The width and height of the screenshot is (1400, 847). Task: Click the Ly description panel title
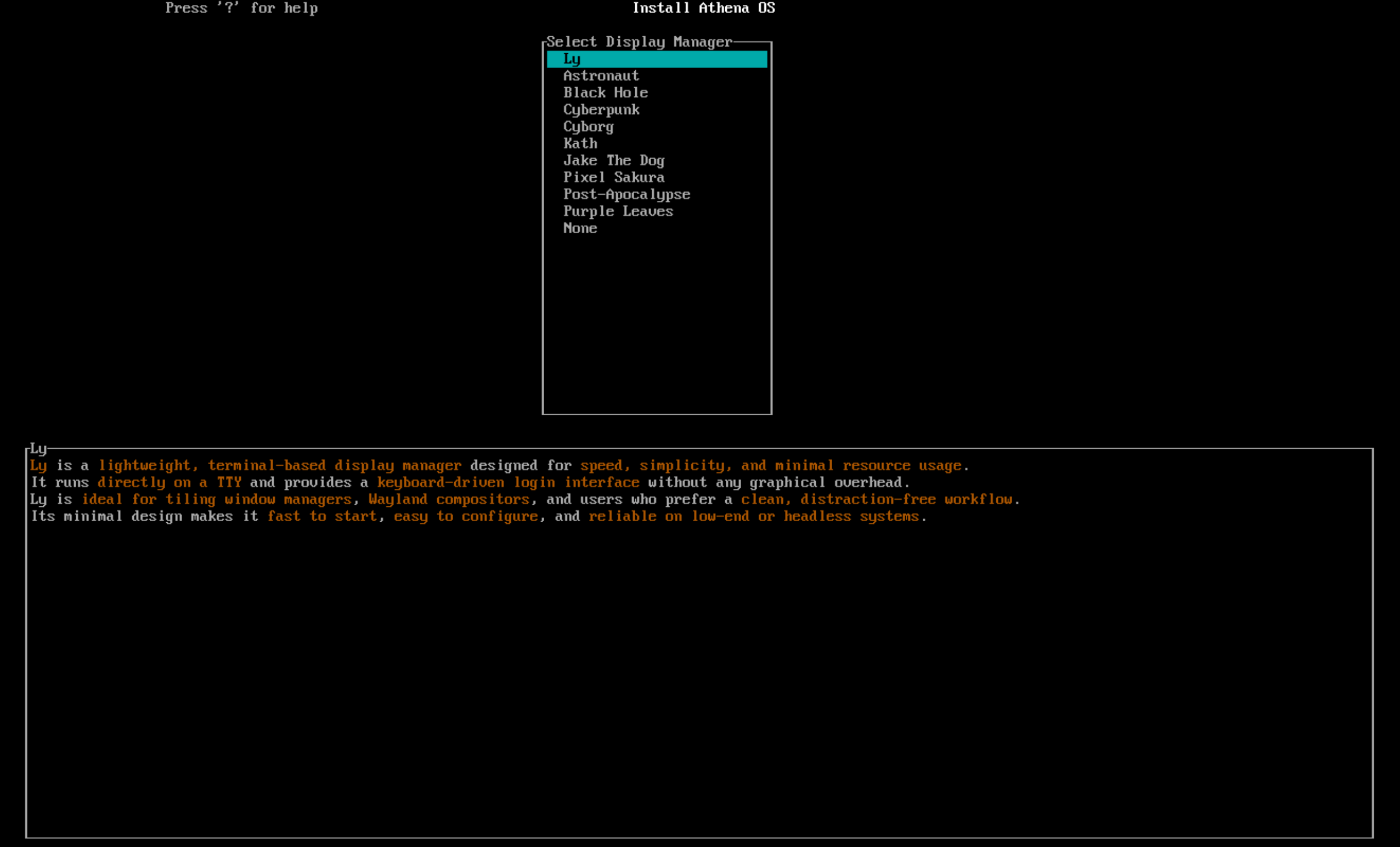[38, 448]
